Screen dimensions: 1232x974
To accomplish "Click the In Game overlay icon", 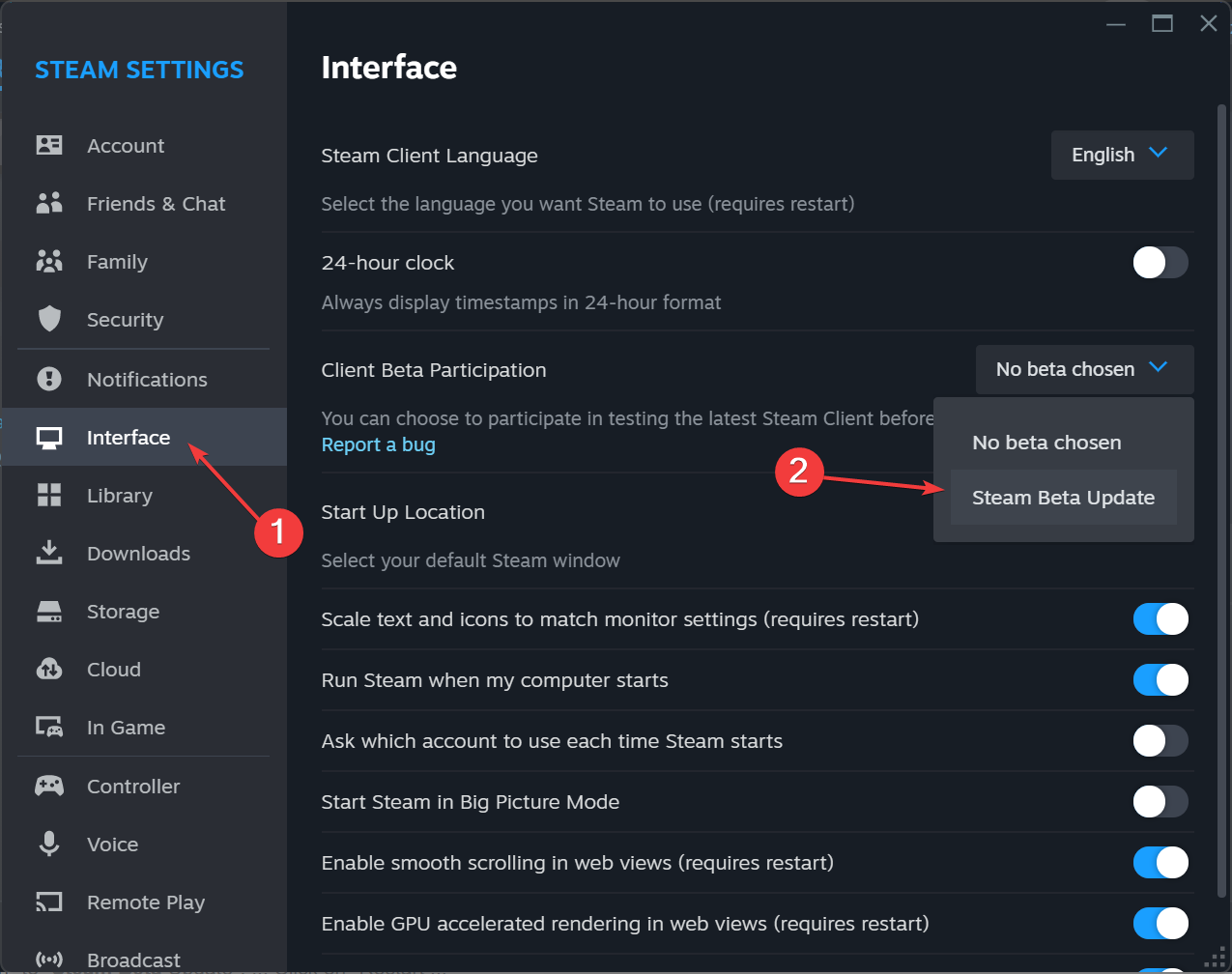I will [x=49, y=728].
